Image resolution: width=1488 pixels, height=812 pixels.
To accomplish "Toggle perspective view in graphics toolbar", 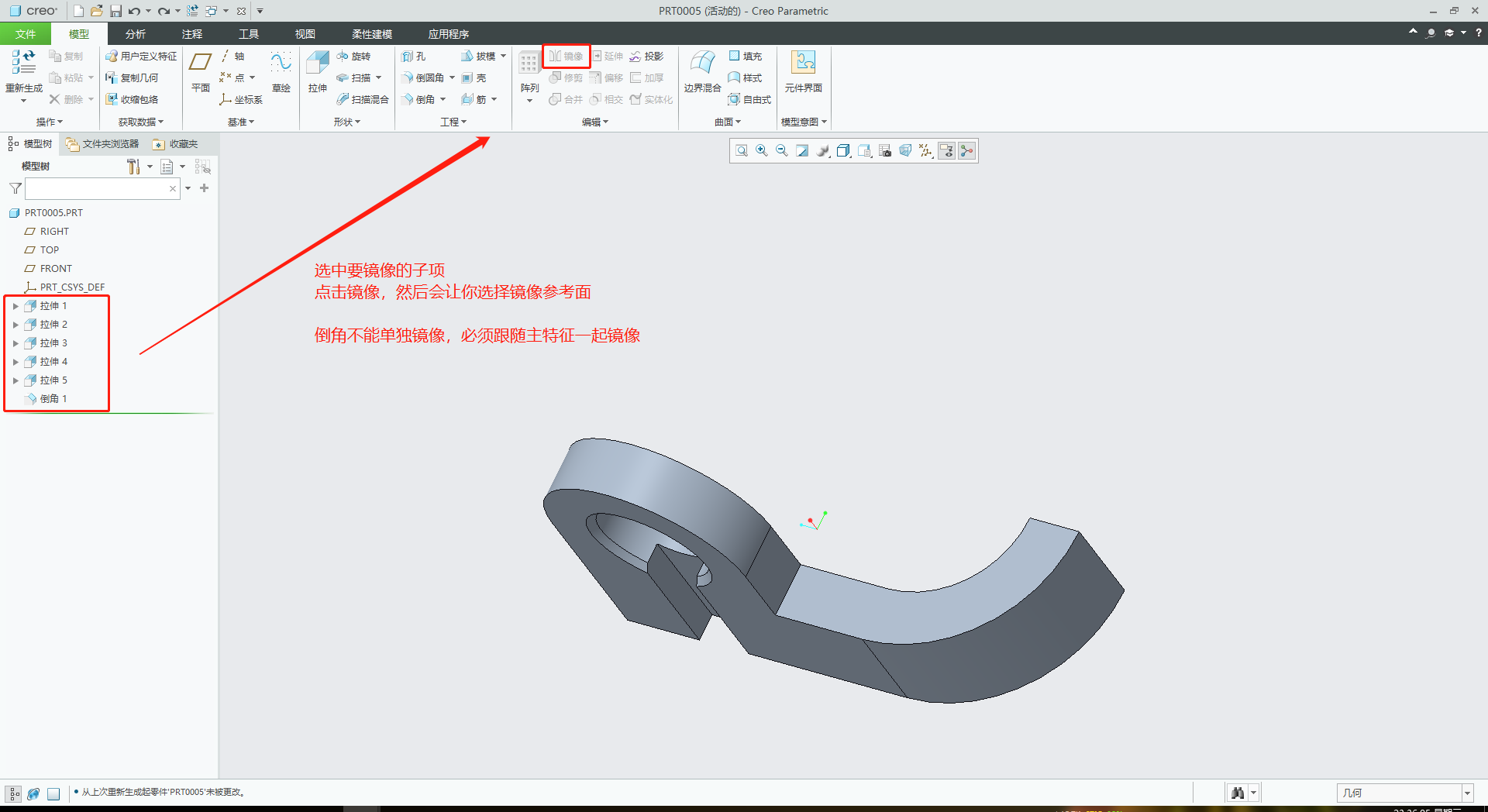I will (905, 151).
